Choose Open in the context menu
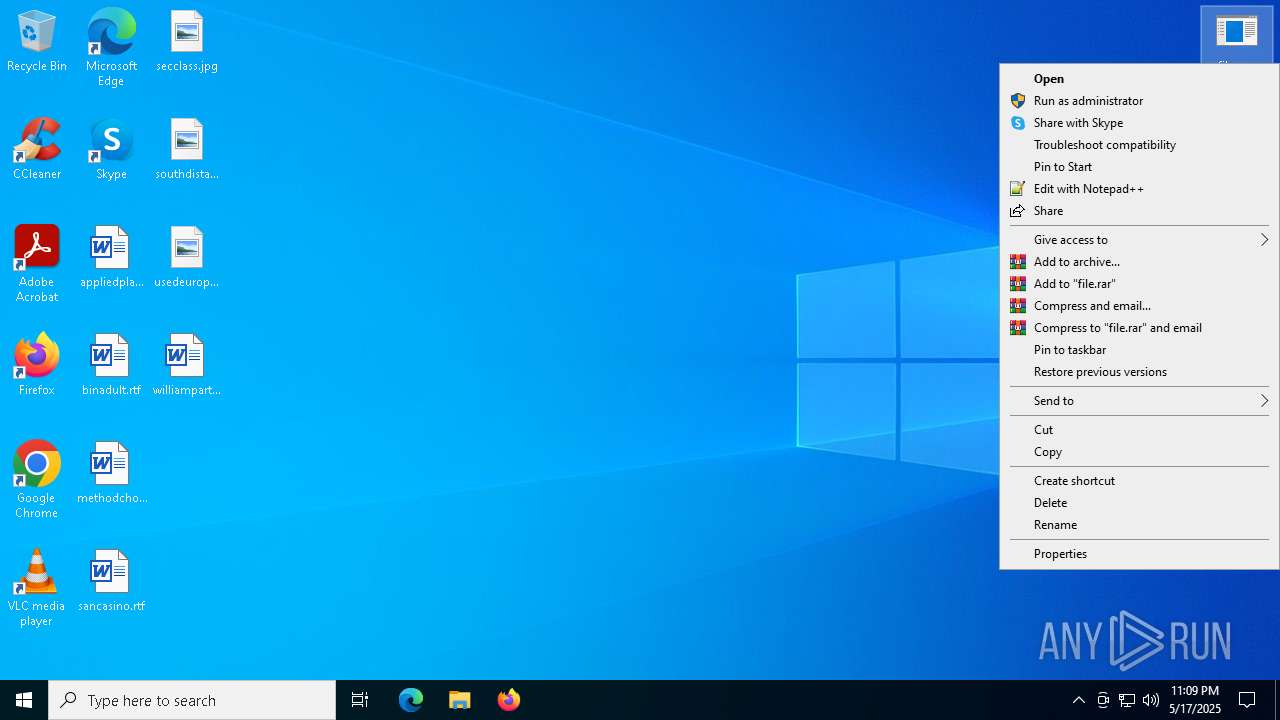This screenshot has height=720, width=1280. pyautogui.click(x=1139, y=79)
